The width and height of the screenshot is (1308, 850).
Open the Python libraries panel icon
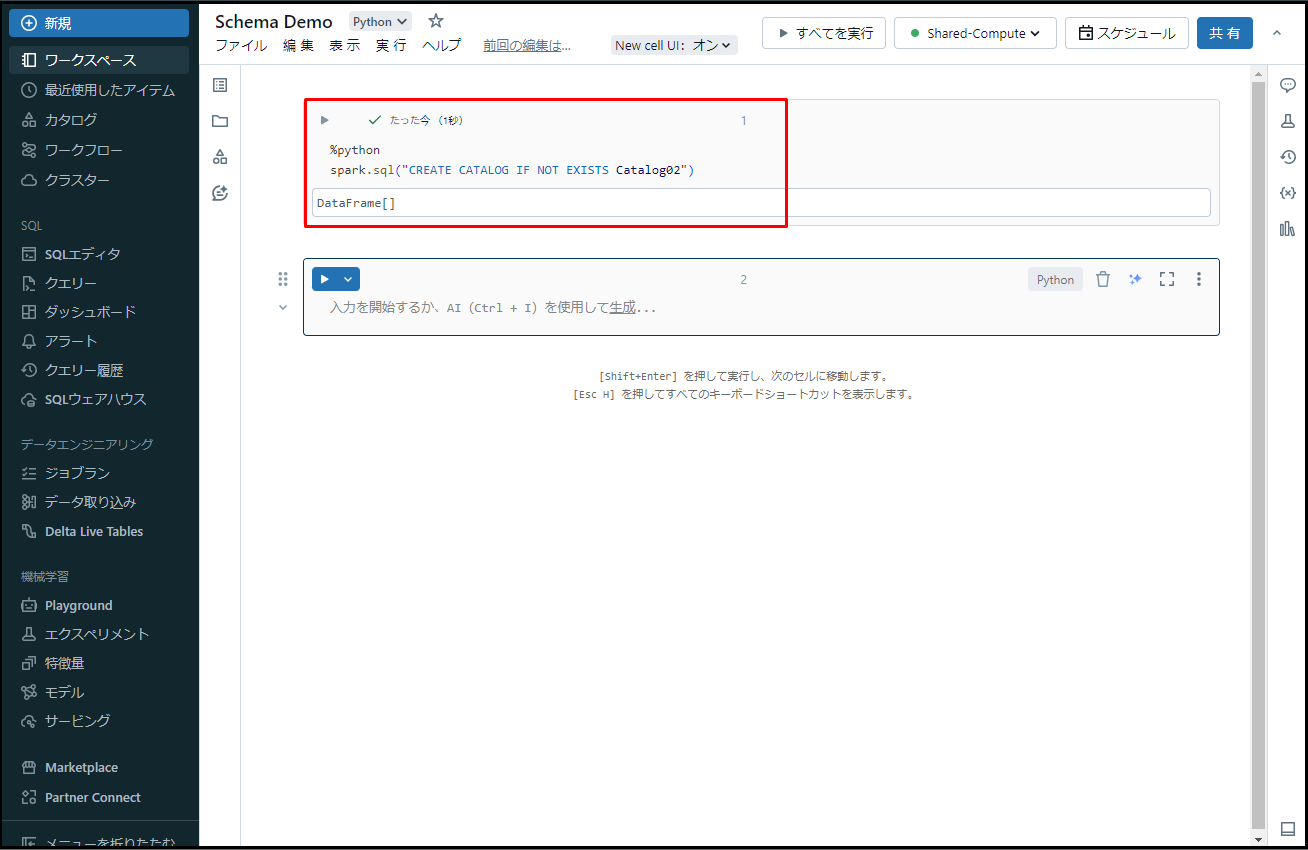[1288, 229]
